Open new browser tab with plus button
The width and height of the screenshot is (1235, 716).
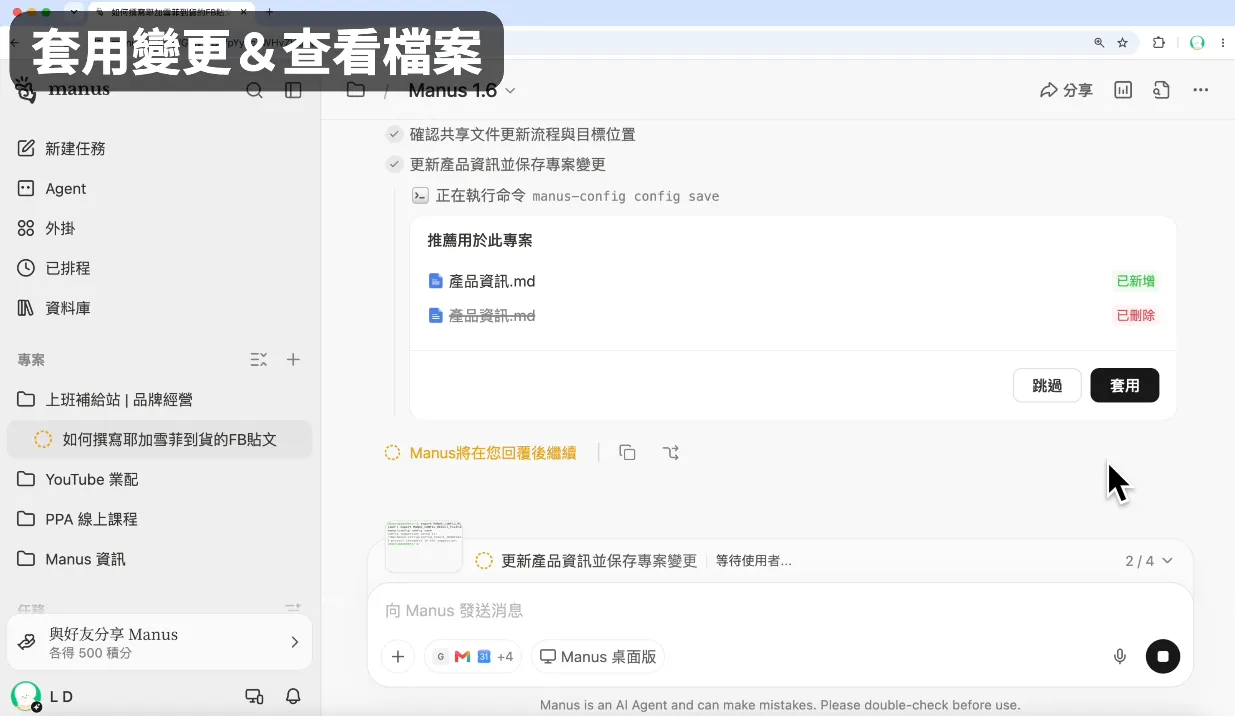(x=269, y=12)
